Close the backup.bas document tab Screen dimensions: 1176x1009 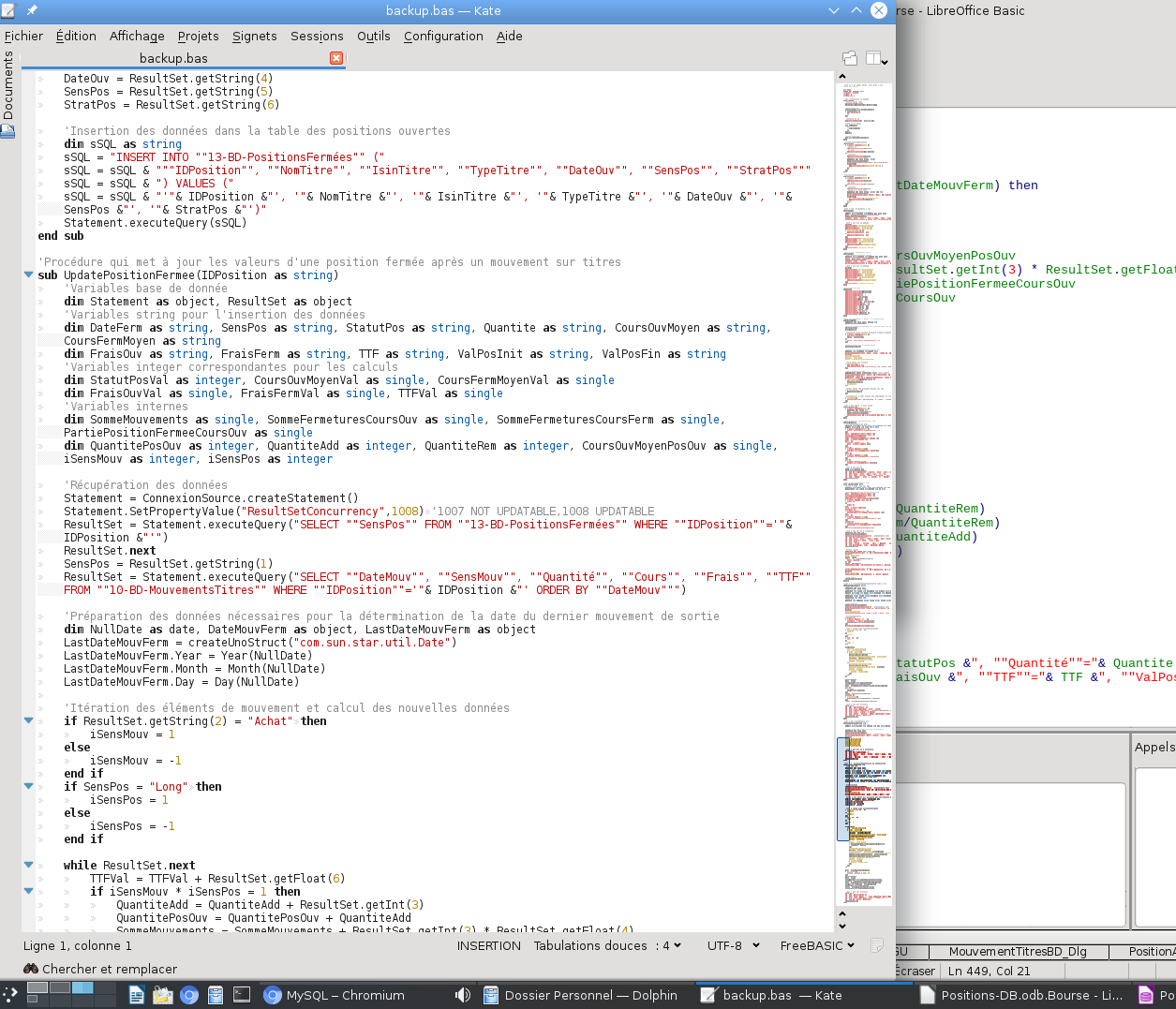[x=336, y=58]
